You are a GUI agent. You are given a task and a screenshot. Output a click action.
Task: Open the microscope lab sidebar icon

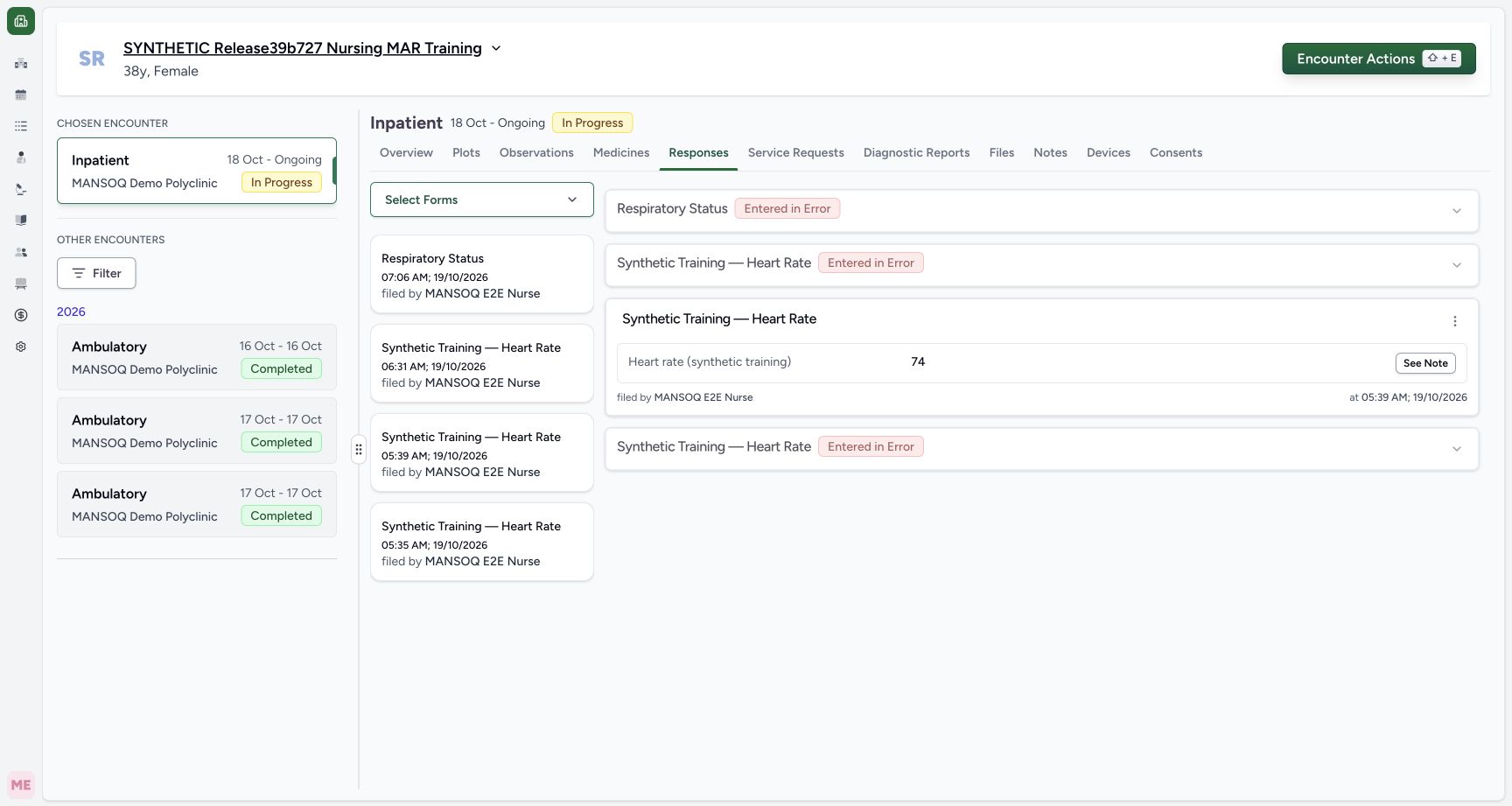point(21,189)
